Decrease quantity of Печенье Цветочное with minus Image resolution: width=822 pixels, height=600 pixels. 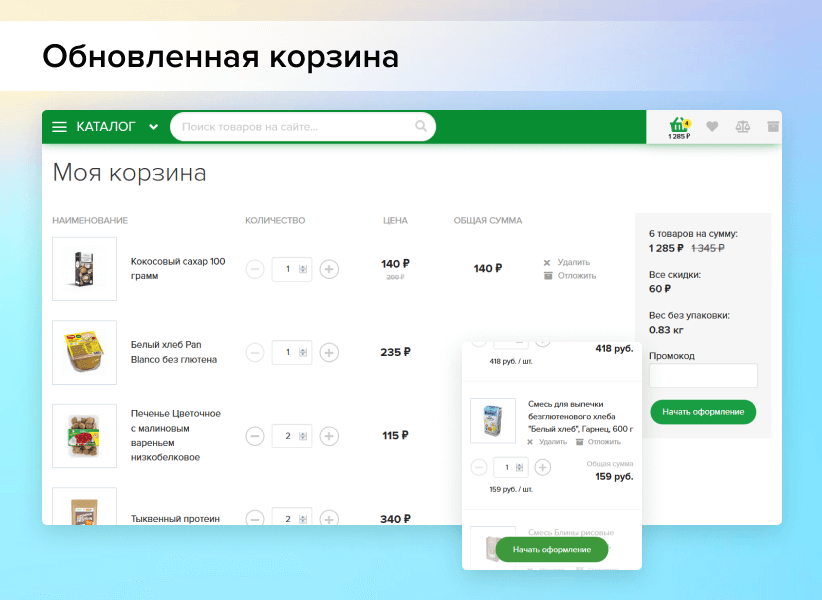pyautogui.click(x=255, y=436)
